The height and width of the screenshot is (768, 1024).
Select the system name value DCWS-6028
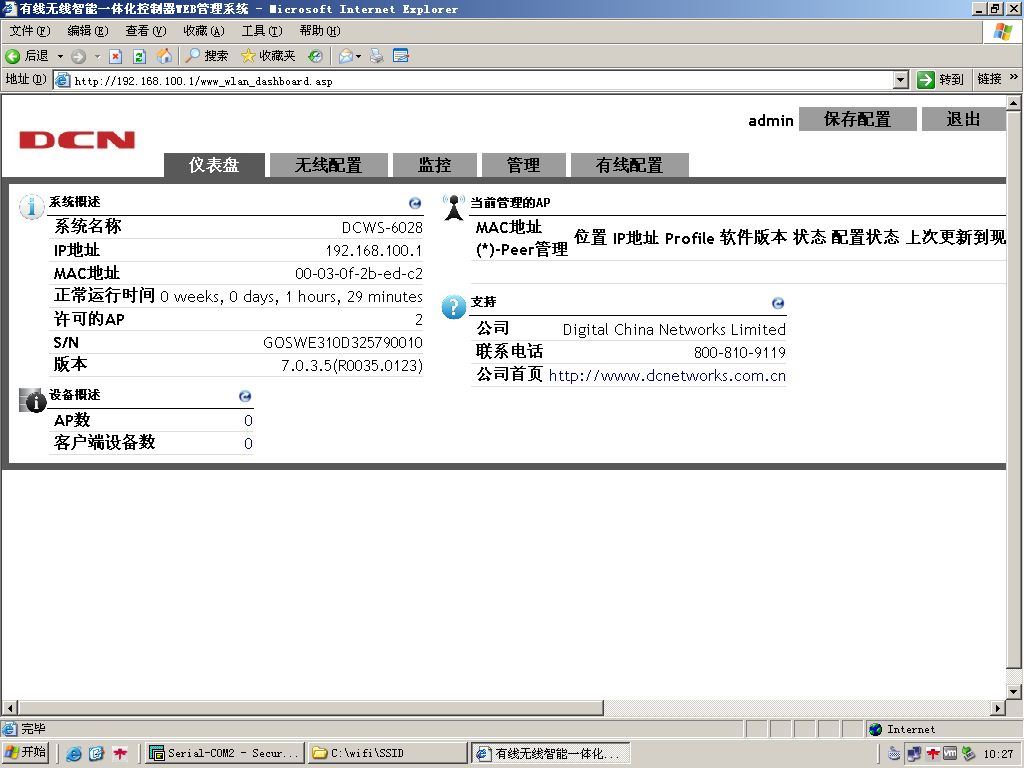point(382,227)
